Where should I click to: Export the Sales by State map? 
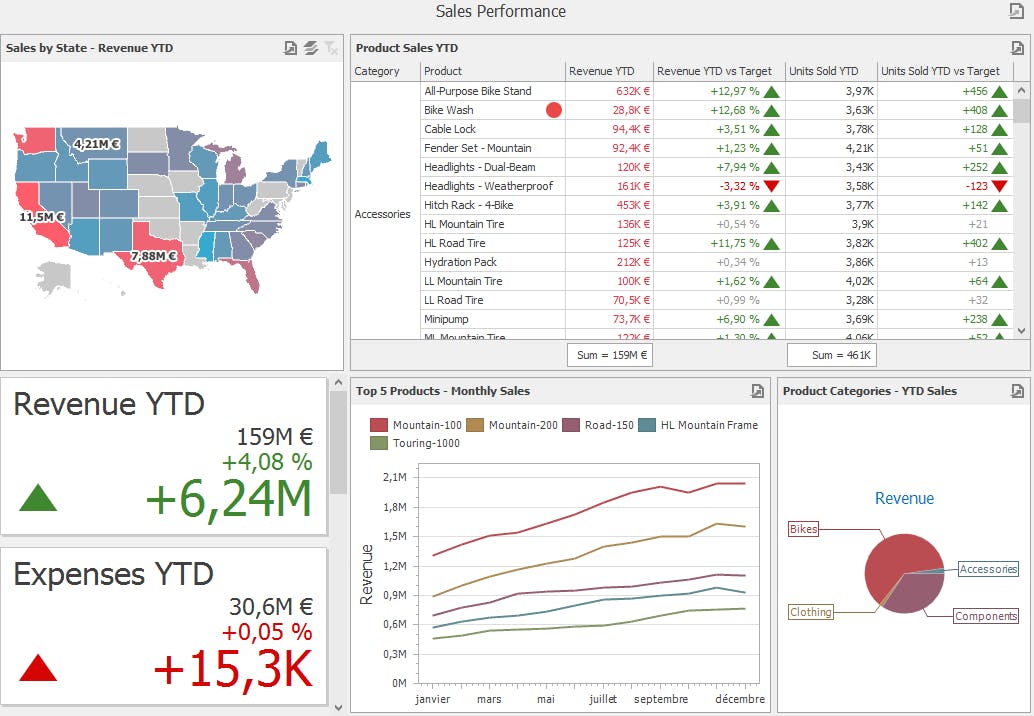290,47
